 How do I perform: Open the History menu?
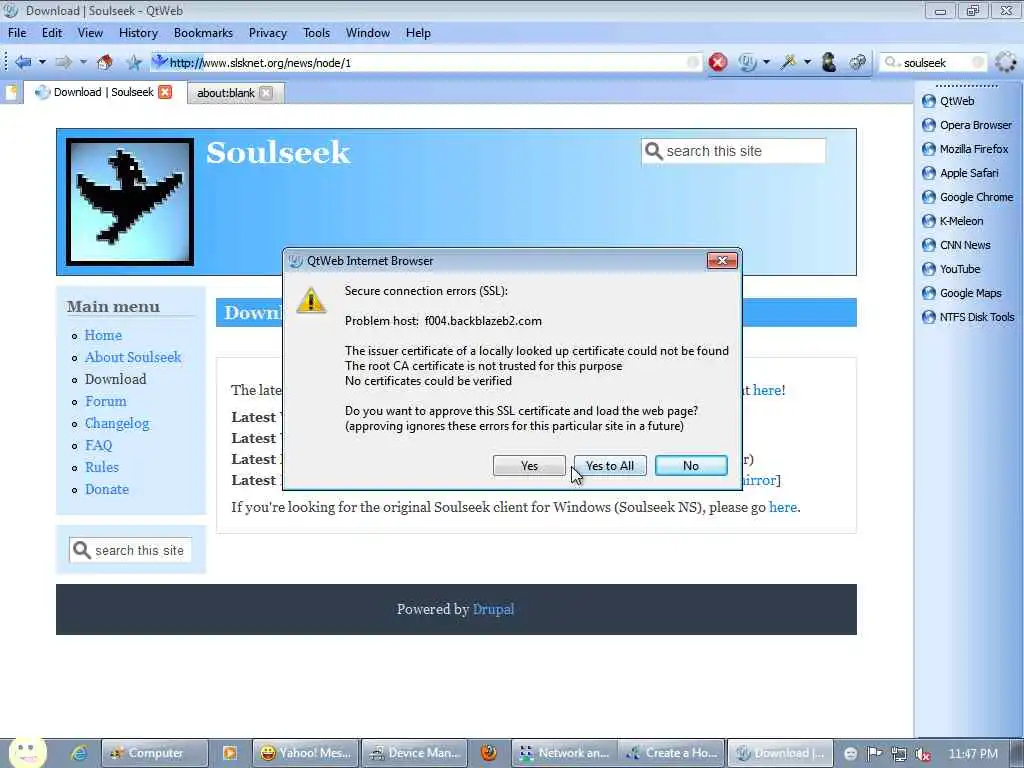click(138, 33)
